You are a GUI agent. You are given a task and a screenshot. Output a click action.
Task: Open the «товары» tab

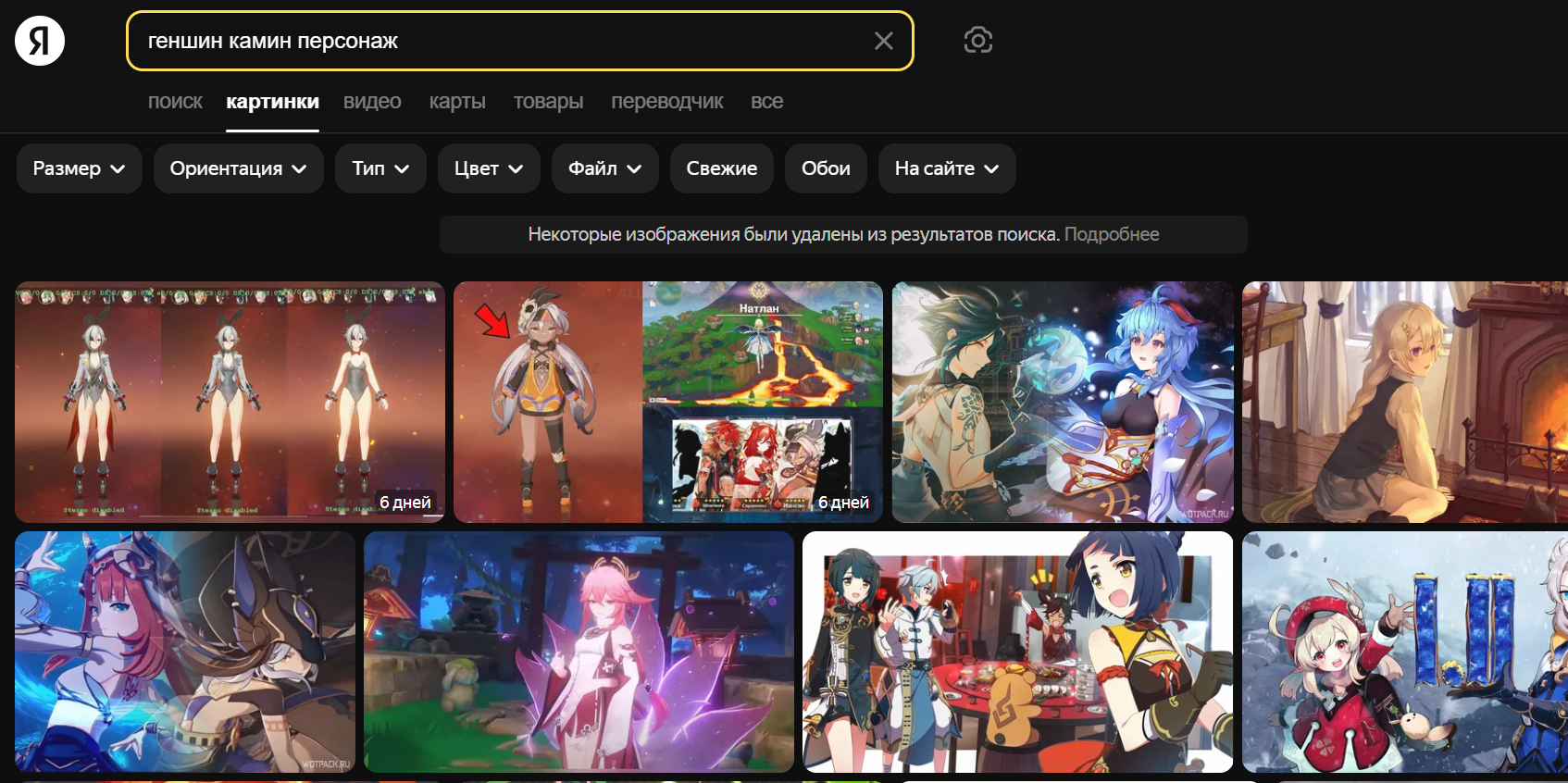[548, 102]
